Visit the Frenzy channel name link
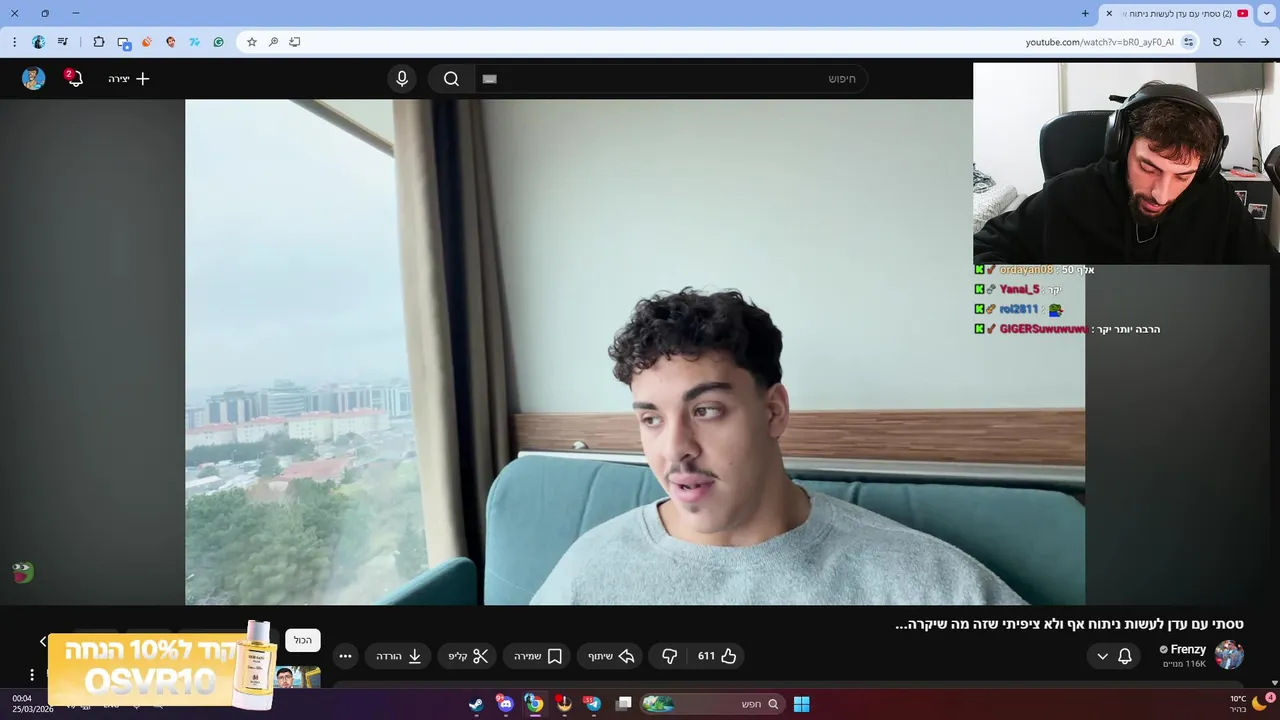The height and width of the screenshot is (720, 1280). point(1187,649)
